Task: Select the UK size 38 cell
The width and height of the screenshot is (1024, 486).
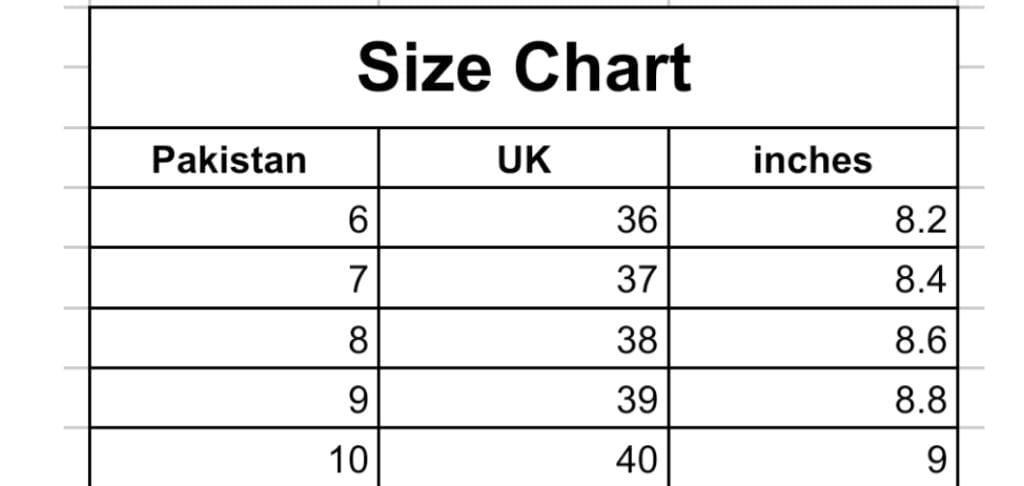Action: point(523,339)
